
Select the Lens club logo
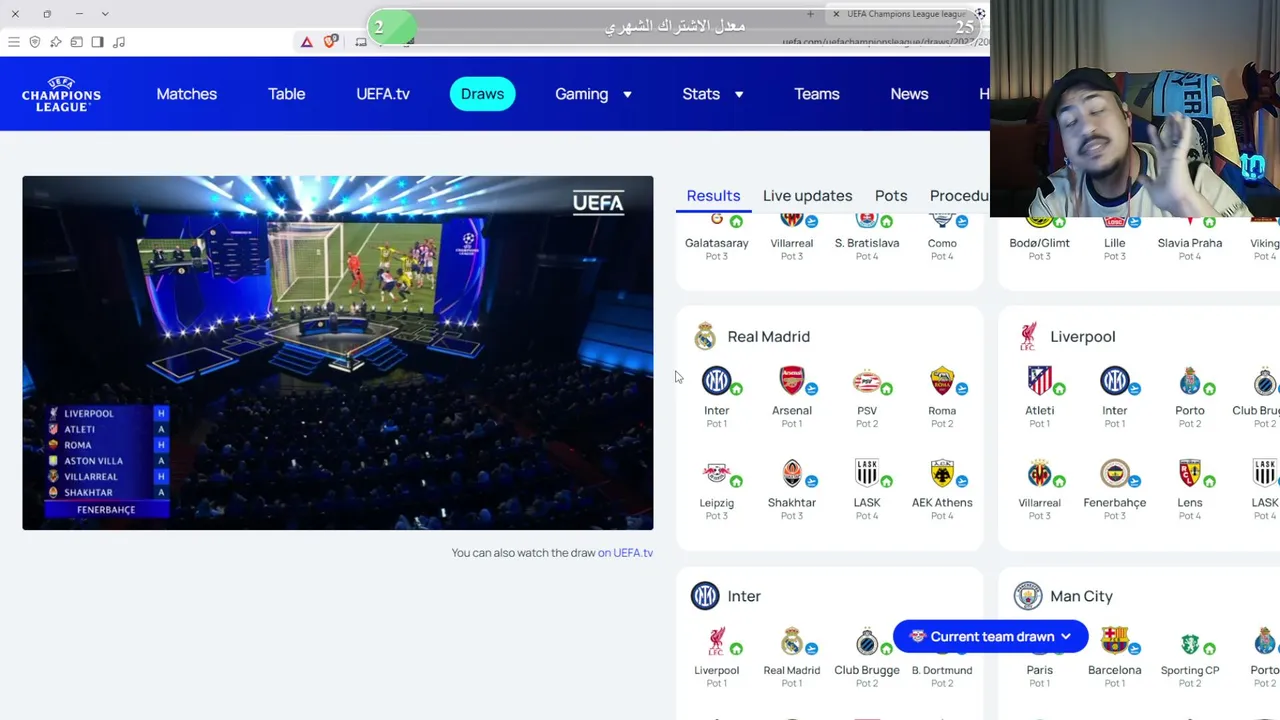pos(1190,473)
